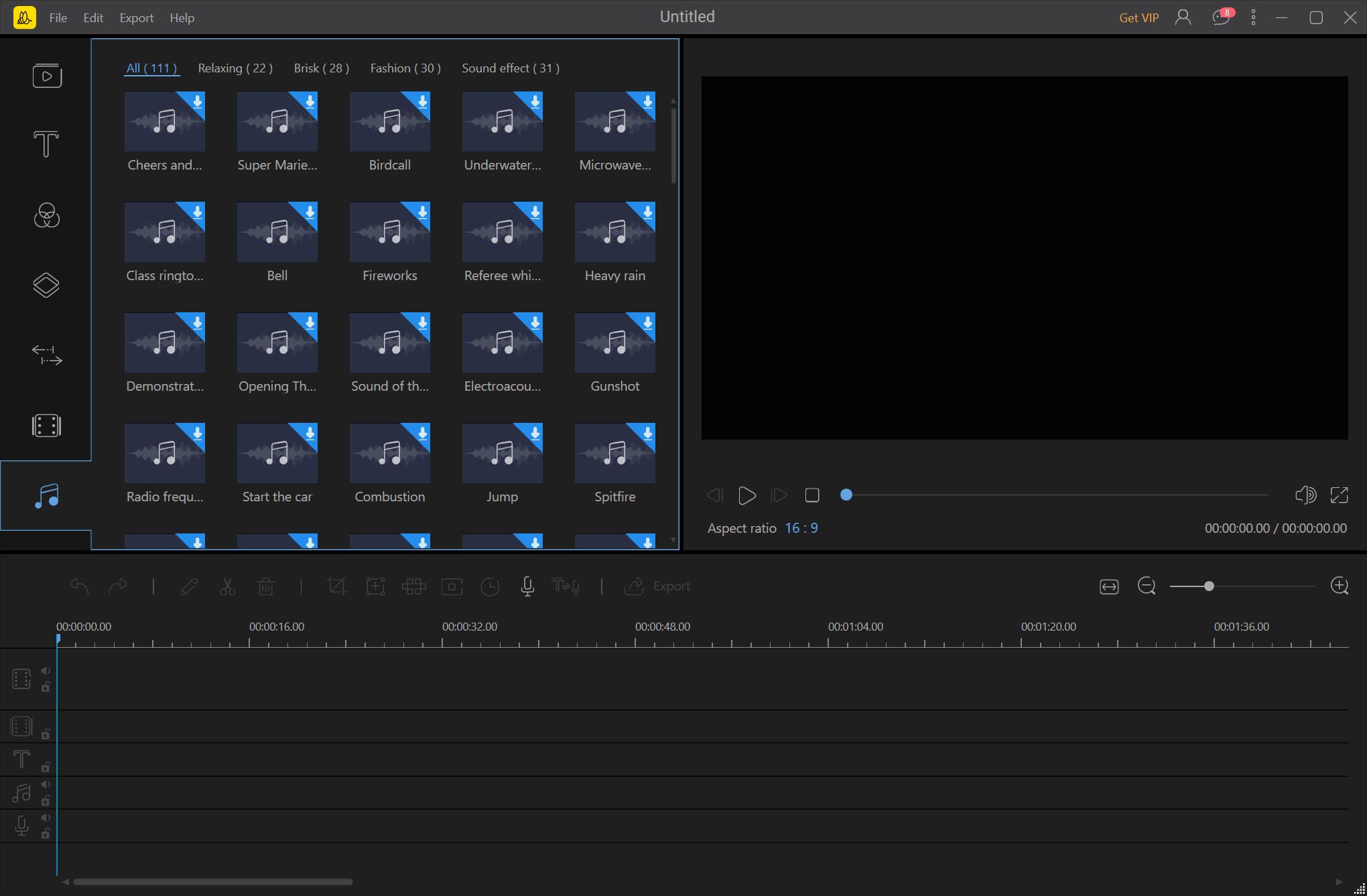Open the Media panel icon
The width and height of the screenshot is (1367, 896).
[x=46, y=75]
